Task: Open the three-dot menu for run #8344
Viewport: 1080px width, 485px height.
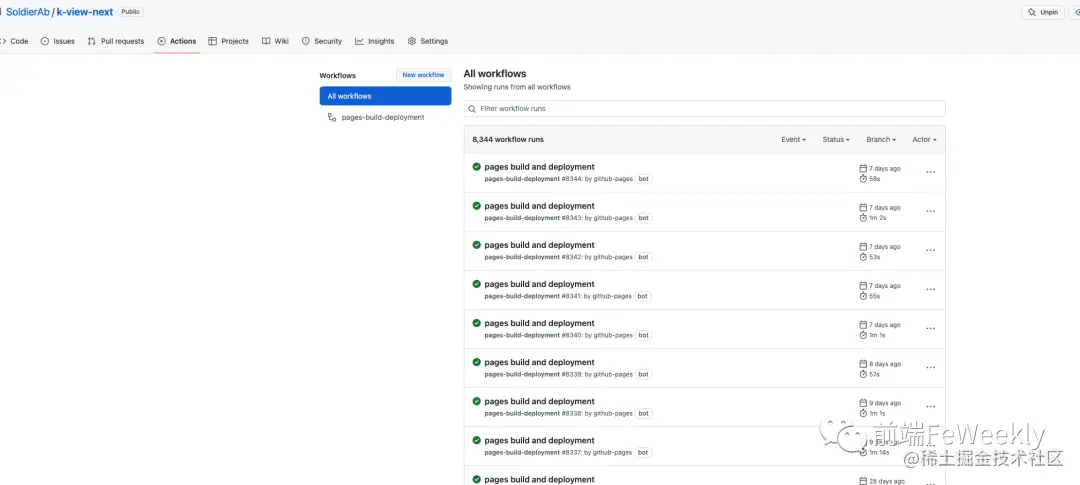Action: (931, 172)
